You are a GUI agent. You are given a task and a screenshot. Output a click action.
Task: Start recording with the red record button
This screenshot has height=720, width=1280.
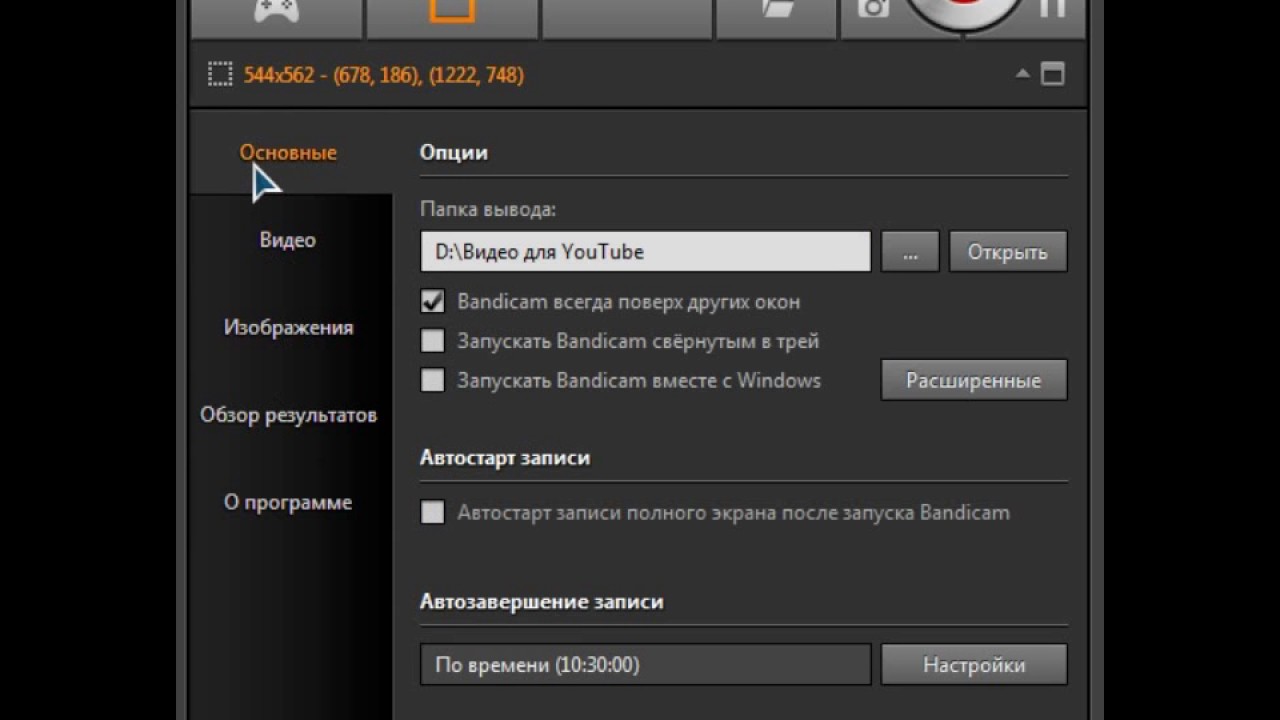pyautogui.click(x=964, y=8)
